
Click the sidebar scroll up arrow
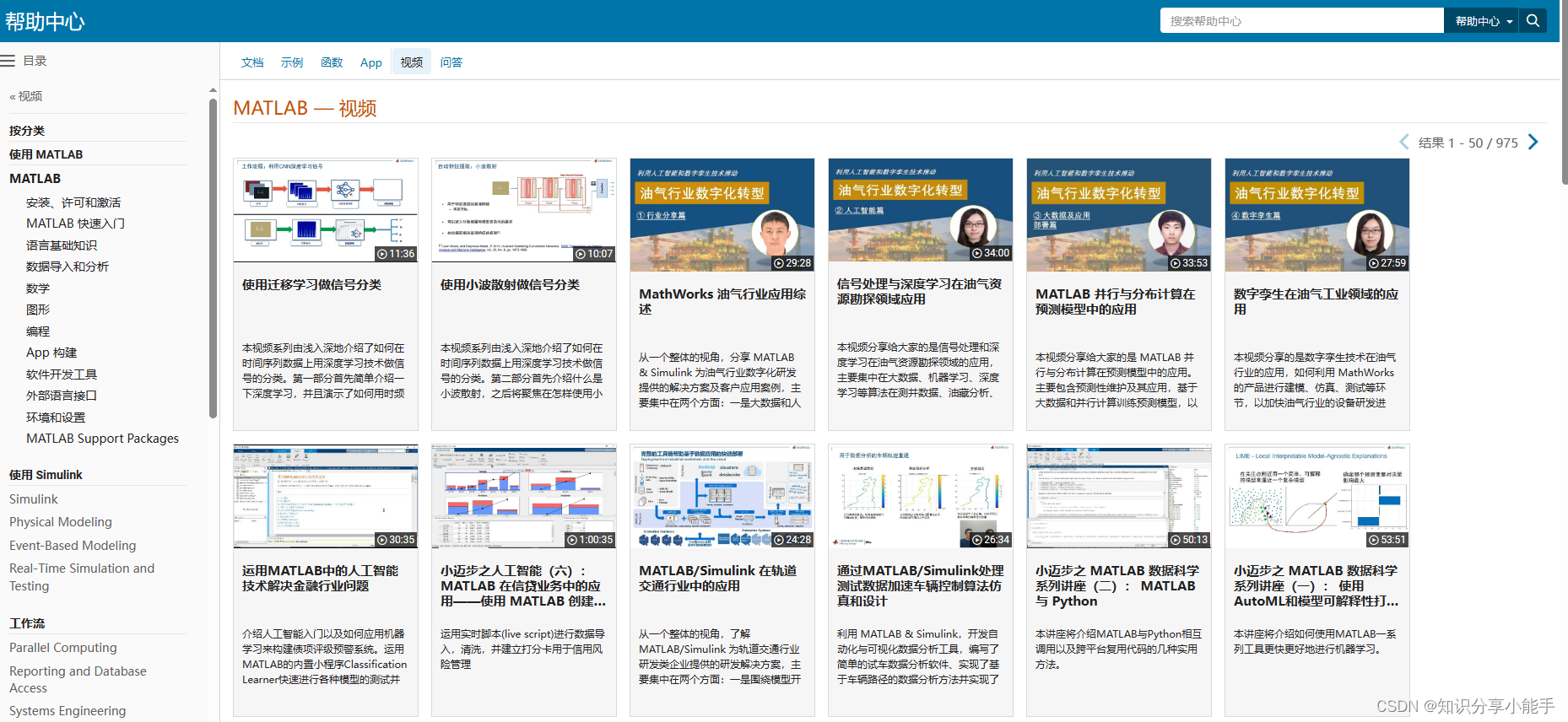pyautogui.click(x=213, y=89)
